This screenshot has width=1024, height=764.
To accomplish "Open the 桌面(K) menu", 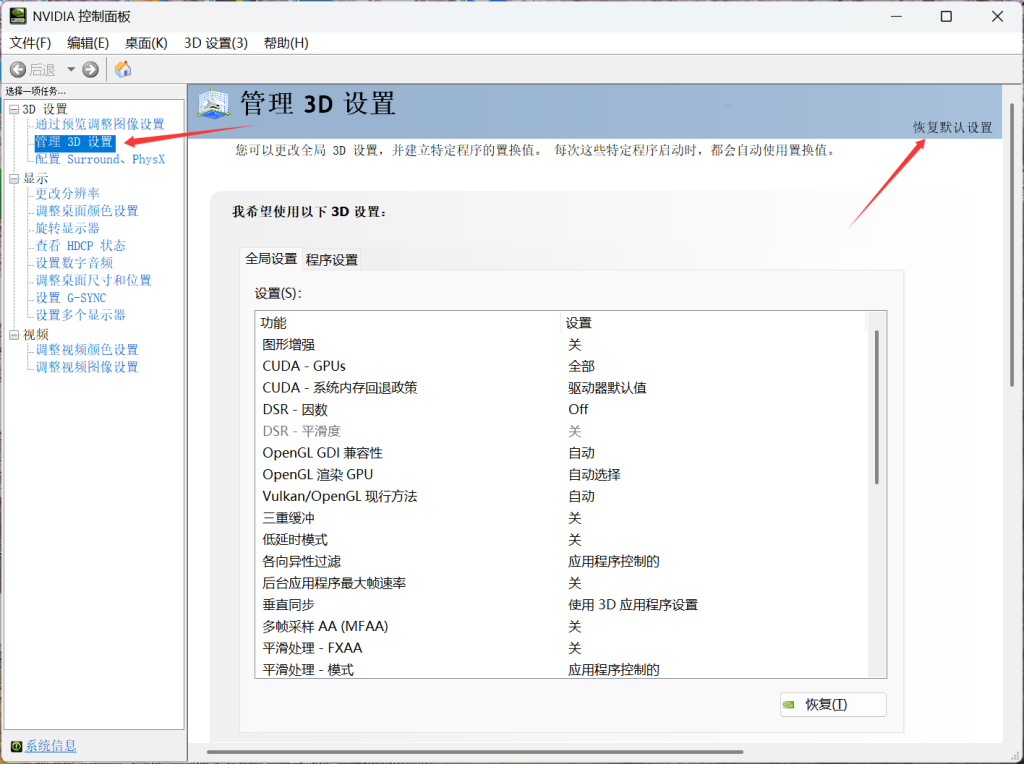I will [x=146, y=43].
